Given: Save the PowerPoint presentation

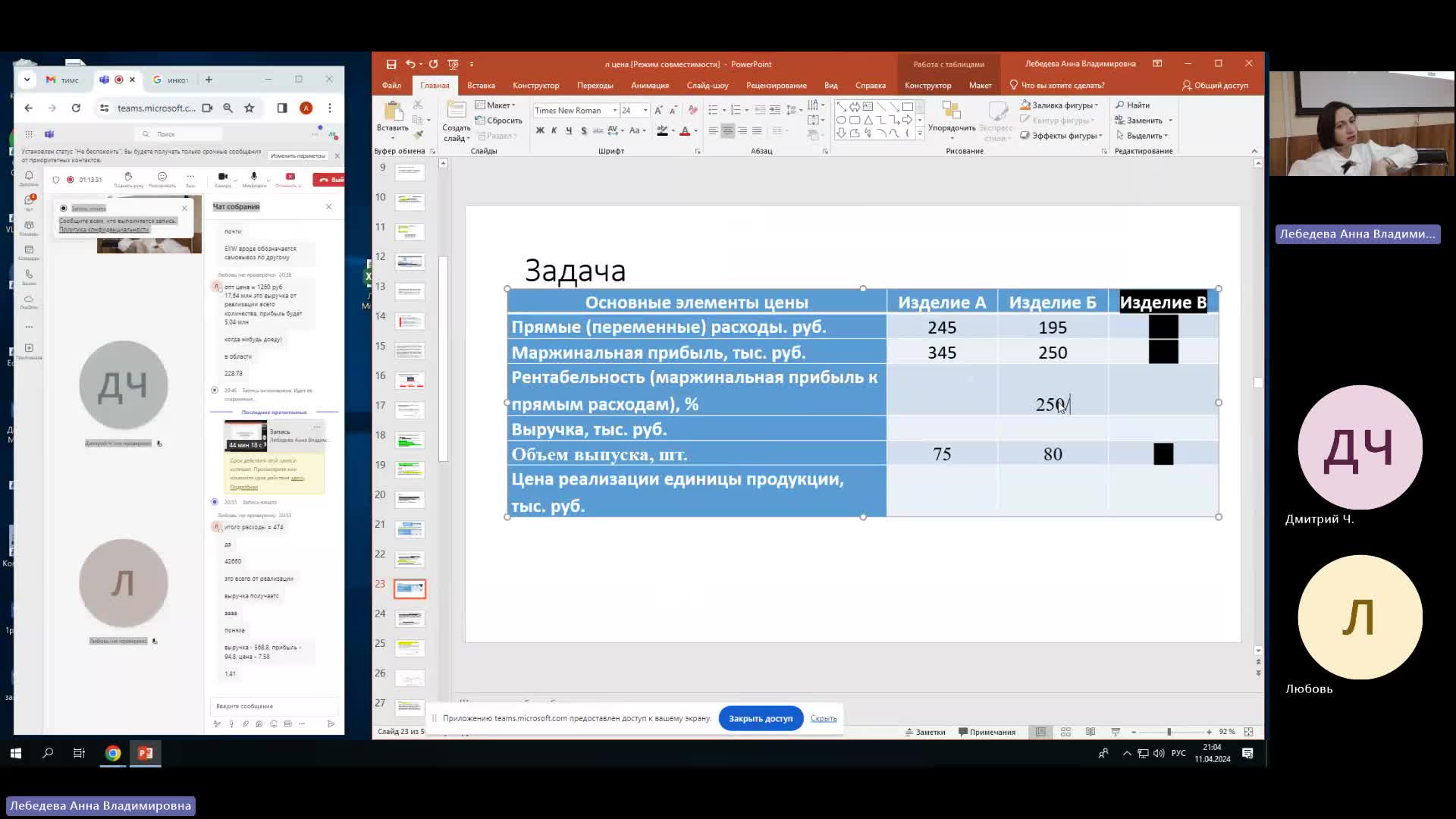Looking at the screenshot, I should point(391,64).
